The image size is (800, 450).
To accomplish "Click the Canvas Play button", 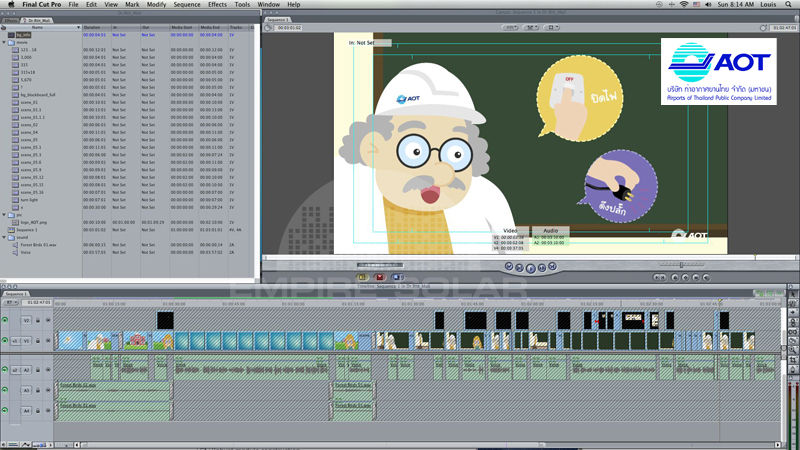I will click(530, 268).
